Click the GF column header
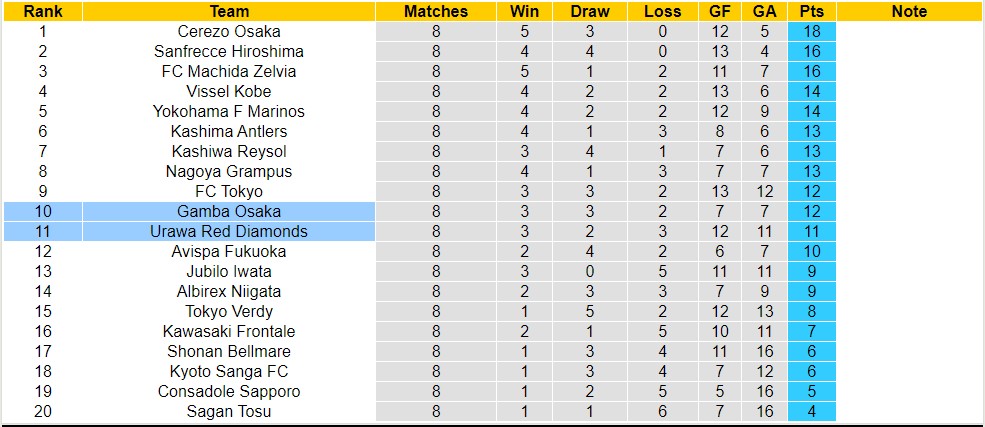Image resolution: width=985 pixels, height=427 pixels. click(720, 12)
